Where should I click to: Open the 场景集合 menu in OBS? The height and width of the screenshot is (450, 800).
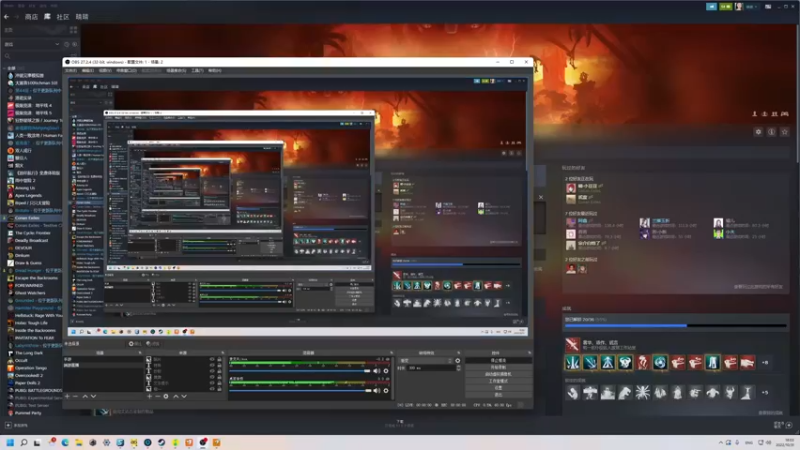click(177, 70)
